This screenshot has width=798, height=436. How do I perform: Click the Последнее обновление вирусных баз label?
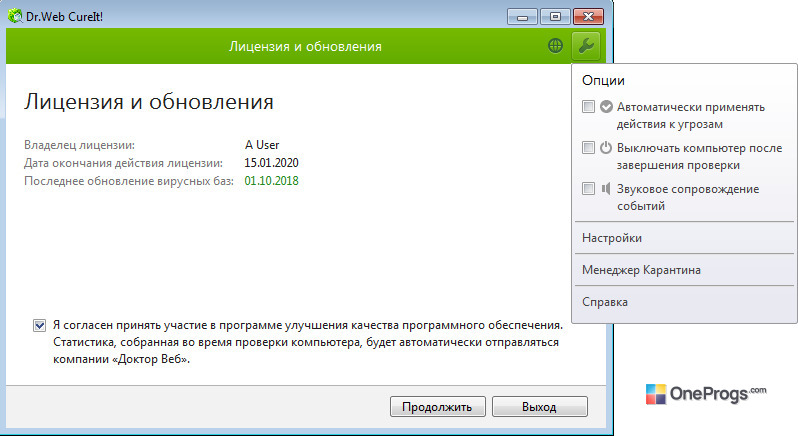[129, 181]
